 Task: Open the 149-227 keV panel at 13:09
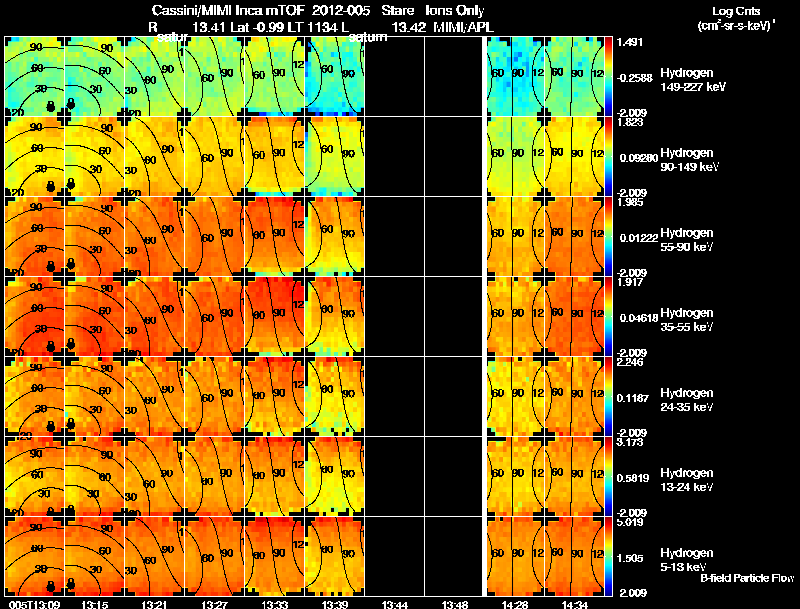pos(34,77)
